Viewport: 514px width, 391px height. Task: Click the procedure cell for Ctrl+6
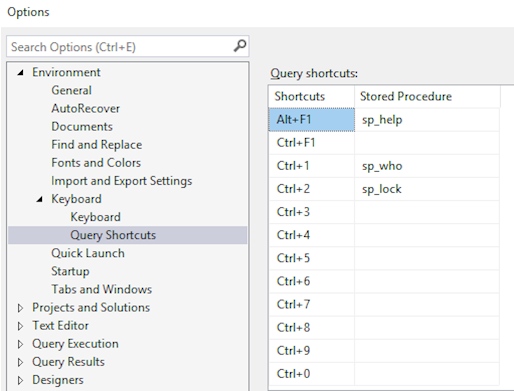point(427,281)
